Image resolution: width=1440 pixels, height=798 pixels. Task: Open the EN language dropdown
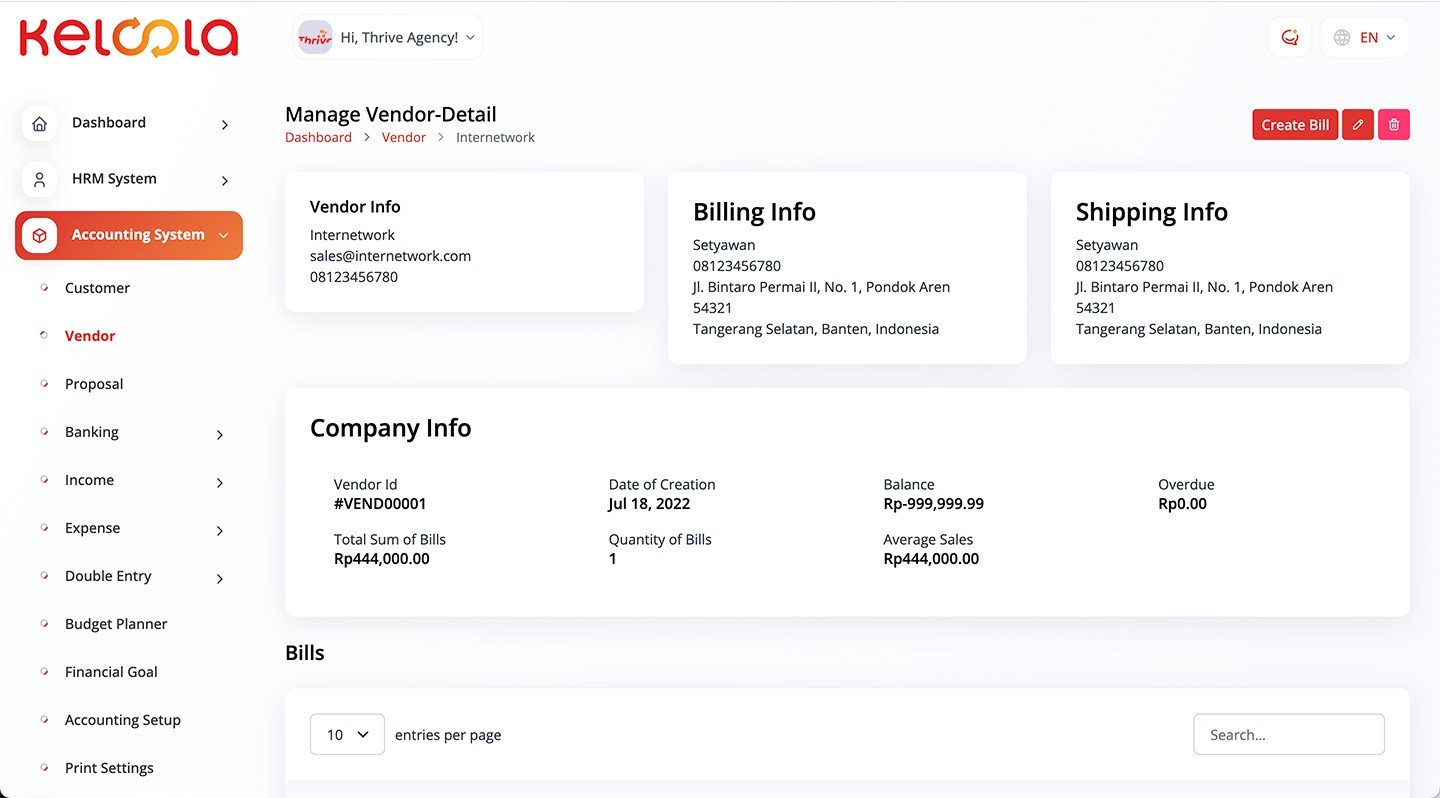pos(1365,38)
